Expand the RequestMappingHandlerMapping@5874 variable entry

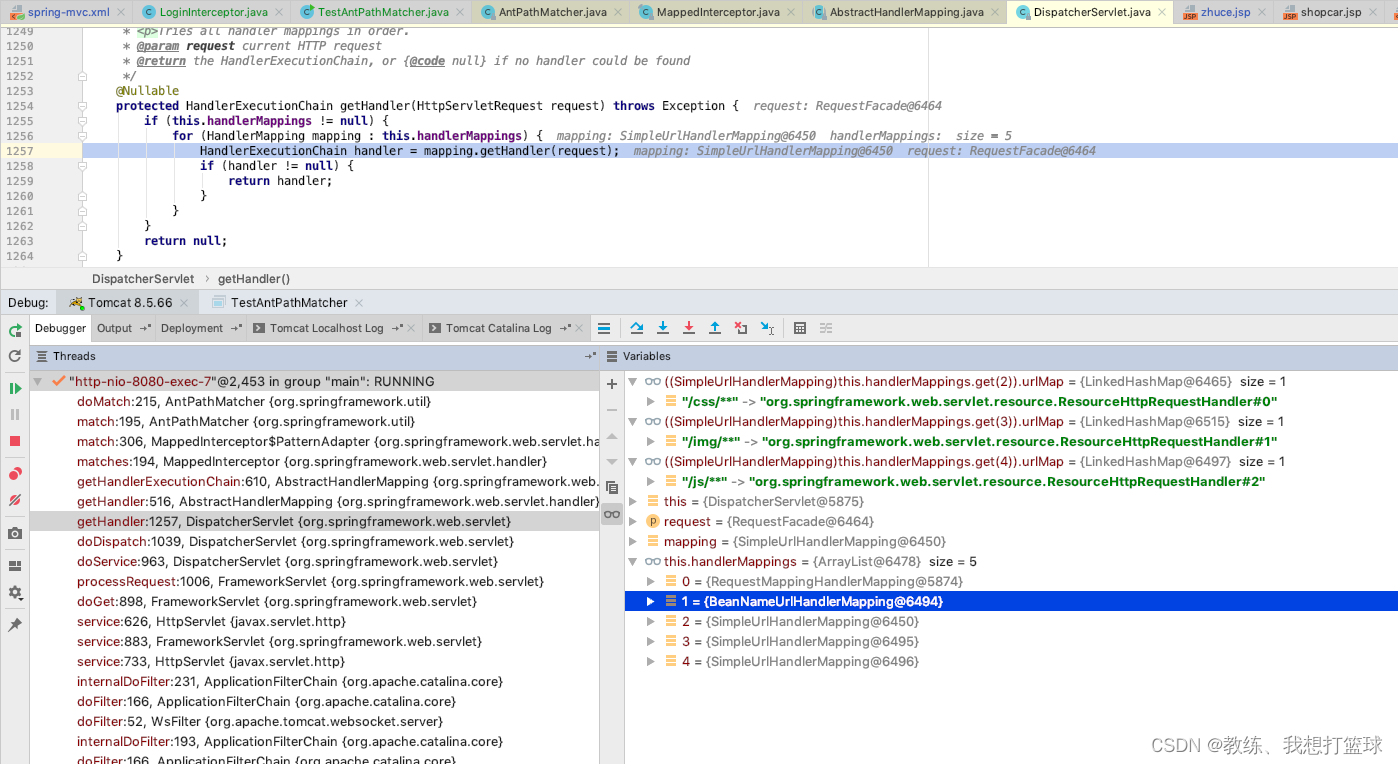(651, 581)
